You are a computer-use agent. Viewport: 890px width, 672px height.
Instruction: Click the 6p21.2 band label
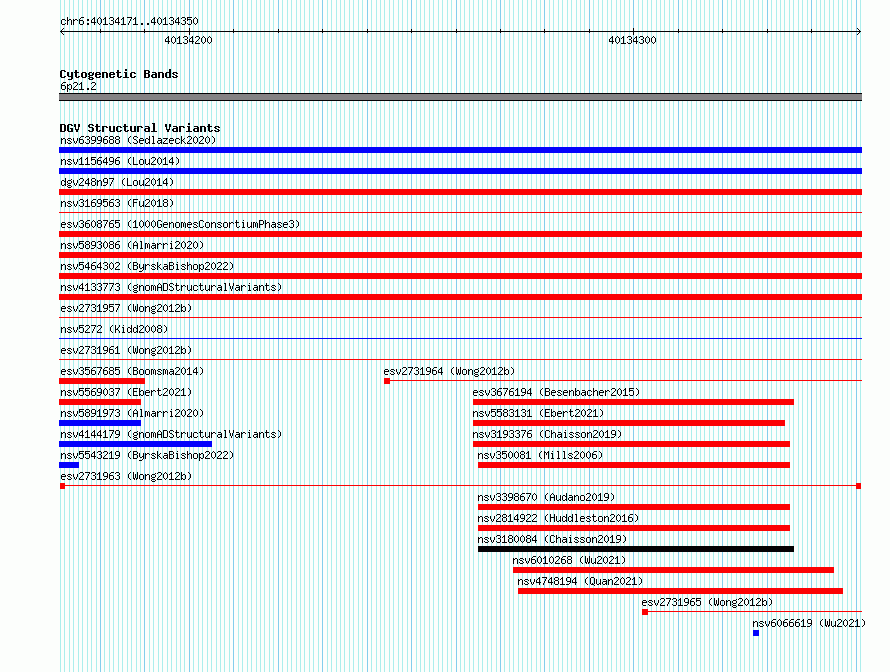pos(78,86)
